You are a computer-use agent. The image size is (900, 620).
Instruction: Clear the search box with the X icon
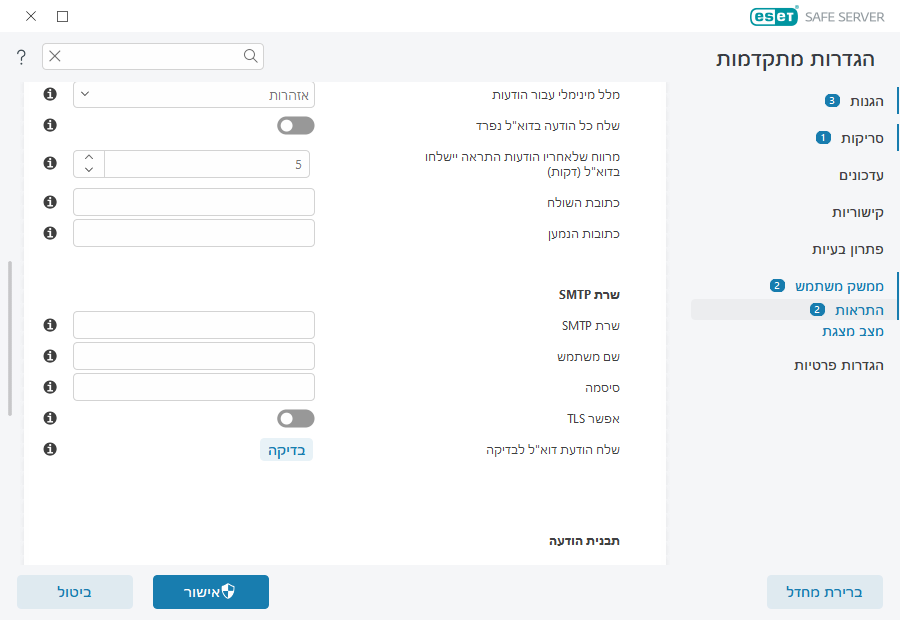55,57
